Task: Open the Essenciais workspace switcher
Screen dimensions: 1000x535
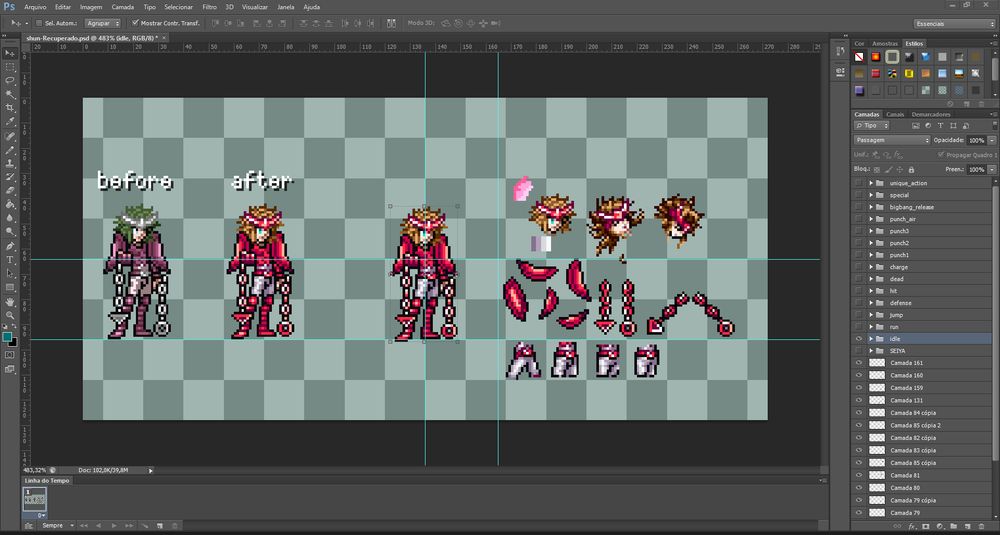Action: [x=954, y=23]
